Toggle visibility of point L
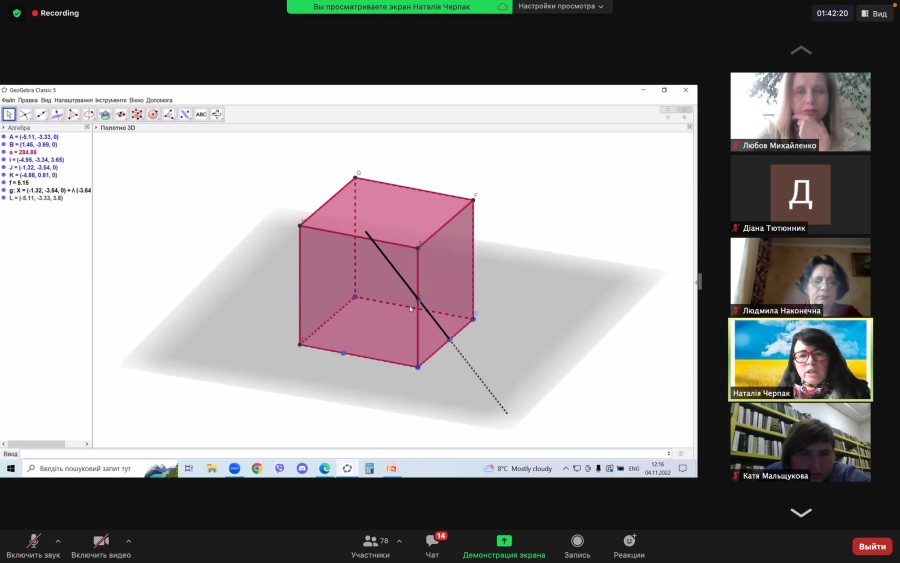This screenshot has width=900, height=563. [x=4, y=198]
